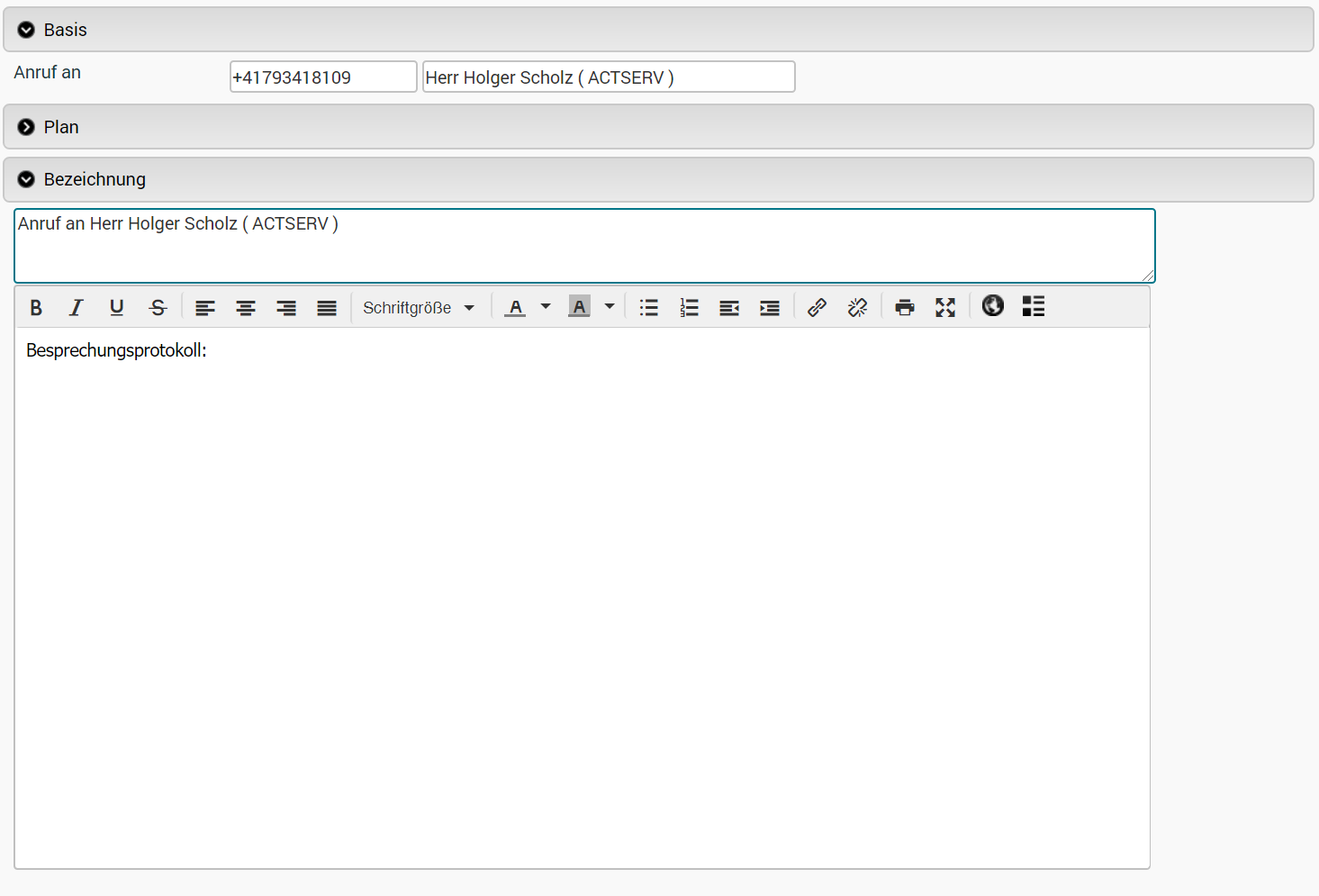Insert a bulleted list
This screenshot has width=1319, height=896.
[x=649, y=308]
